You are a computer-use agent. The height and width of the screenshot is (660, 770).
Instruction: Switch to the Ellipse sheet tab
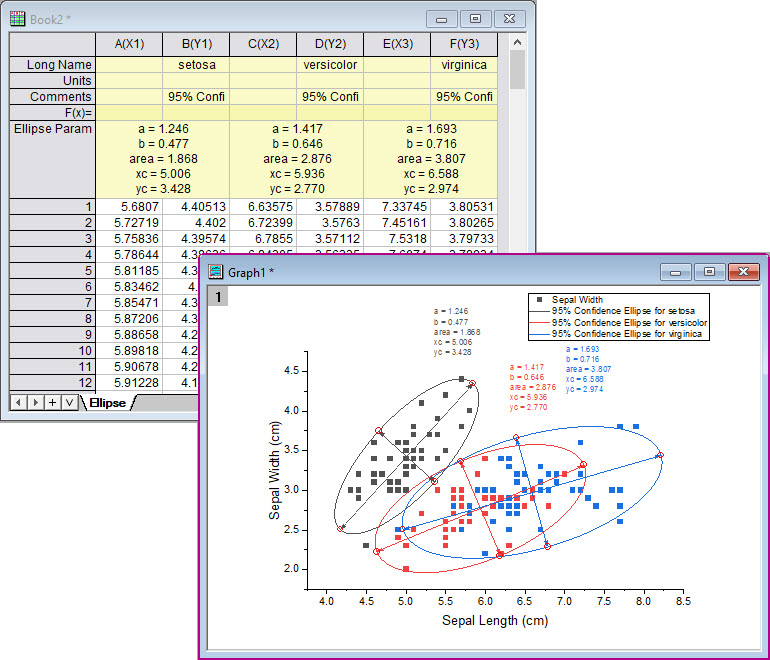pyautogui.click(x=105, y=403)
